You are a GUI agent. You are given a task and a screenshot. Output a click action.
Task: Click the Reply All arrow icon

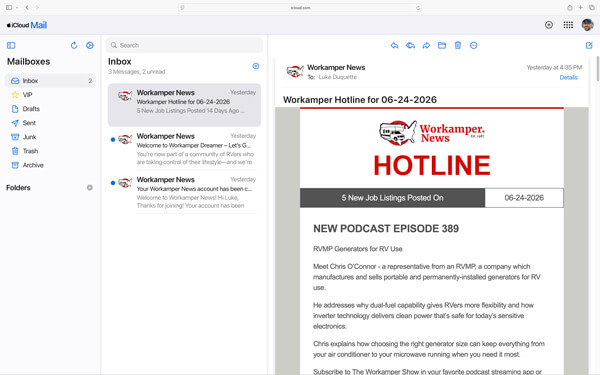(410, 46)
